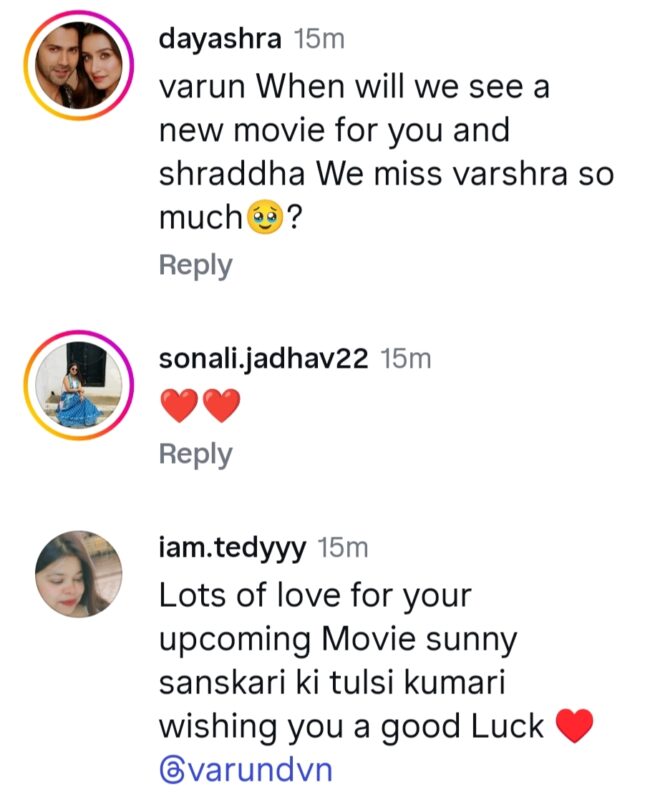Click the 15m timestamp beside iam.tedyyy
The height and width of the screenshot is (800, 655).
[x=343, y=548]
